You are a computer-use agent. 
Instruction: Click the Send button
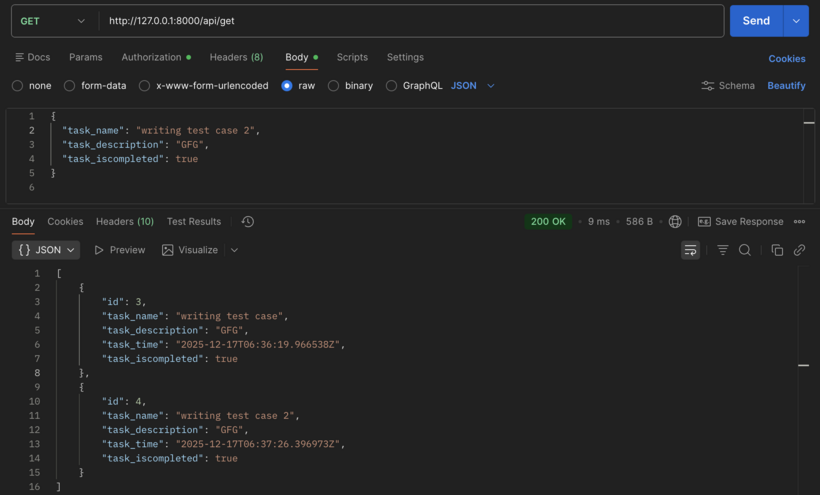(x=756, y=21)
